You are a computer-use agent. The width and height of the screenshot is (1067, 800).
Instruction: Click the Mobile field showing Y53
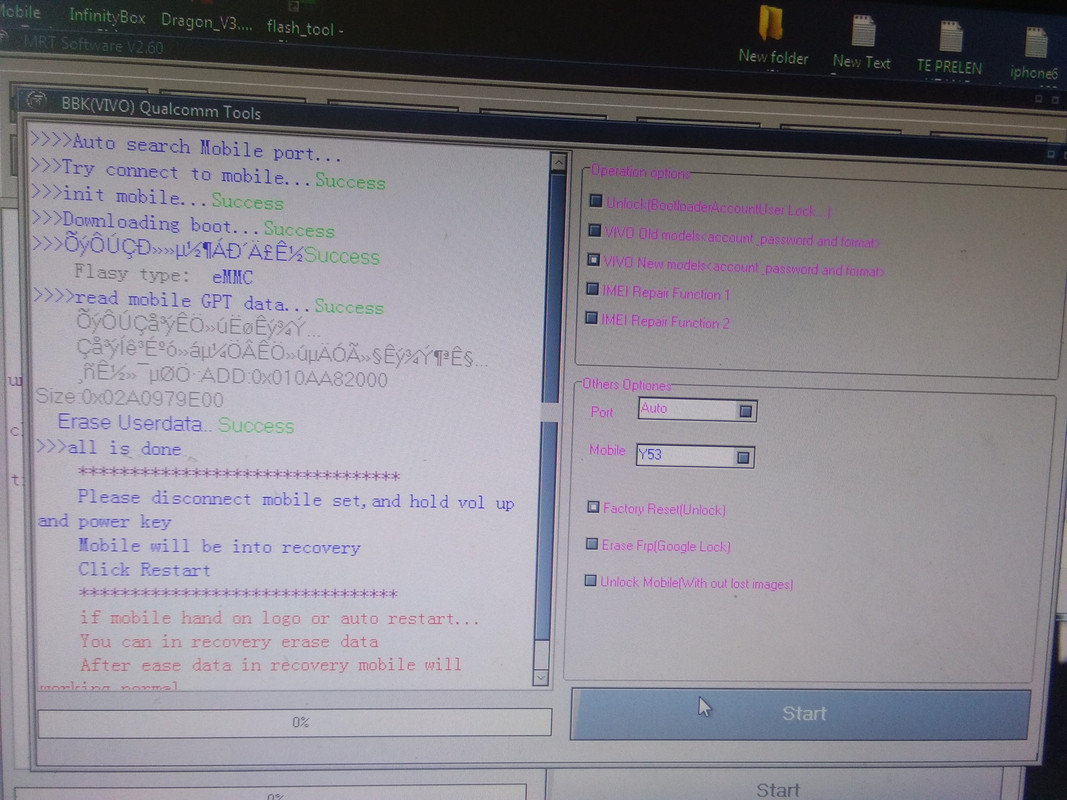(x=695, y=456)
